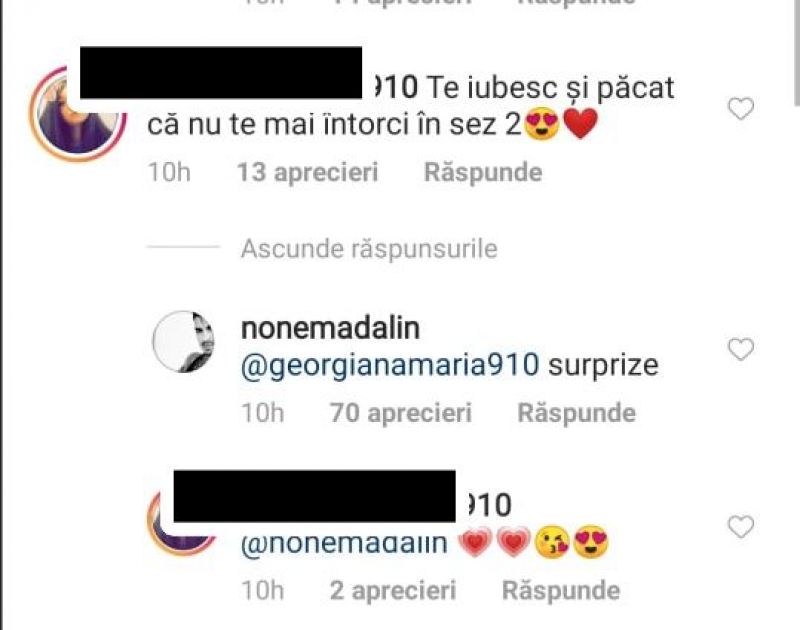Like the reply with heart emojis
This screenshot has height=630, width=800.
(740, 526)
